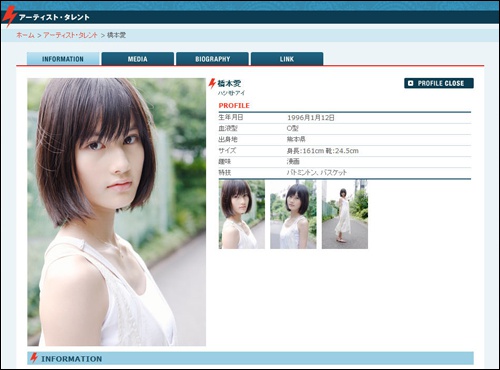The image size is (500, 370).
Task: Open アーティスト・タレント breadcrumb link
Action: point(70,35)
